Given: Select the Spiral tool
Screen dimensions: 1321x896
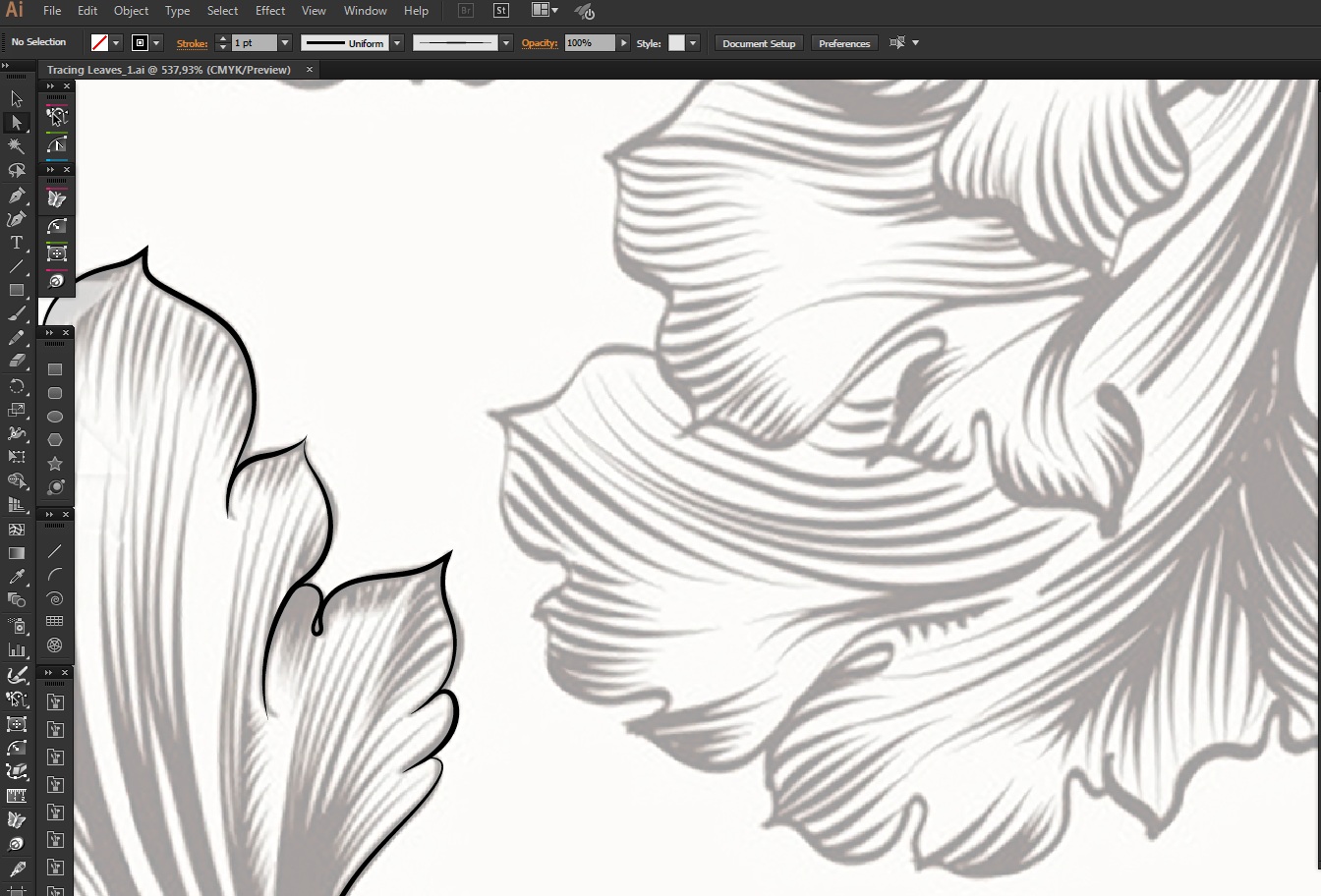Looking at the screenshot, I should [55, 598].
